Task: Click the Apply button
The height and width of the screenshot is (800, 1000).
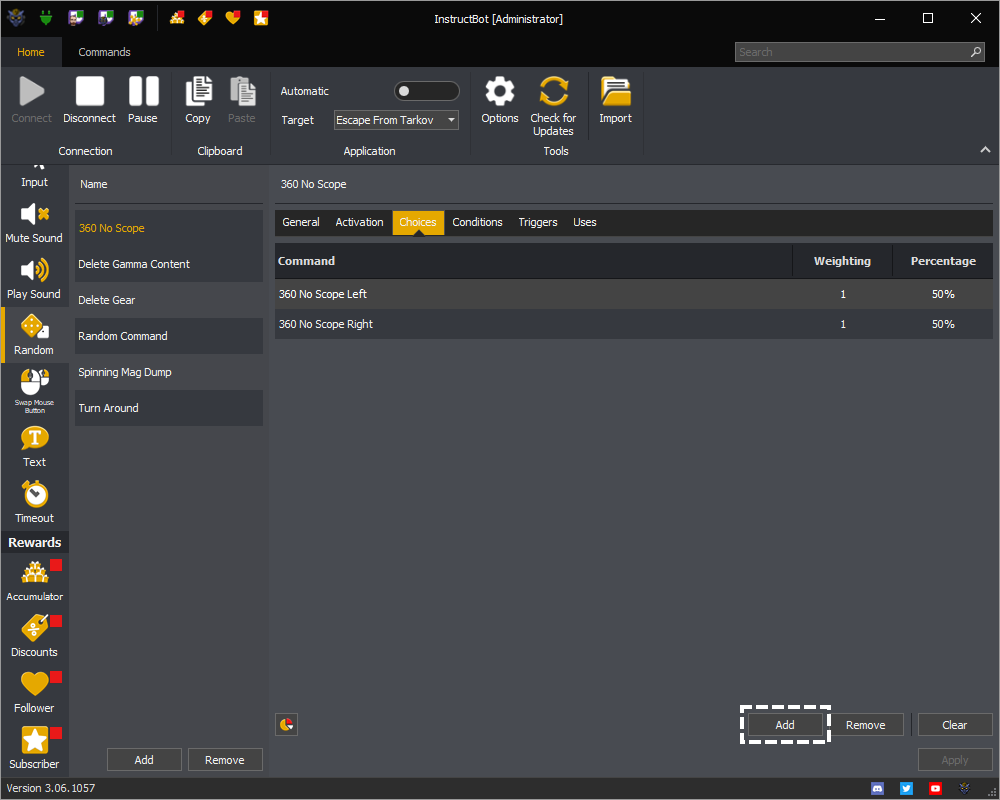Action: pos(955,760)
